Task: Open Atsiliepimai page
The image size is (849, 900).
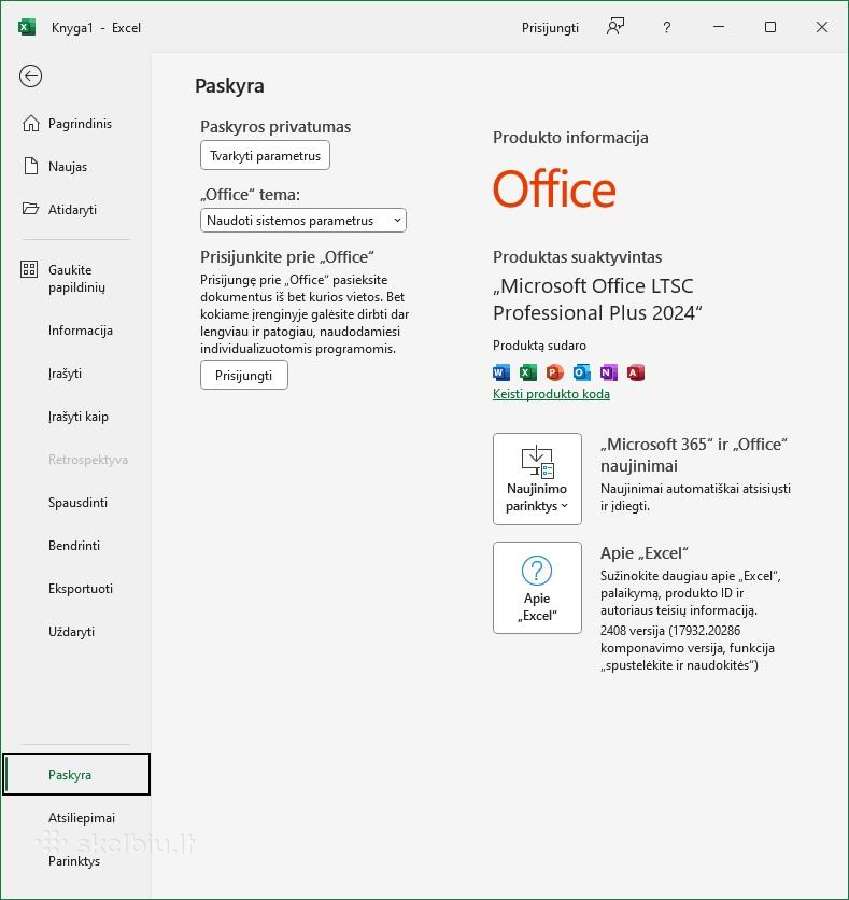Action: pyautogui.click(x=76, y=818)
